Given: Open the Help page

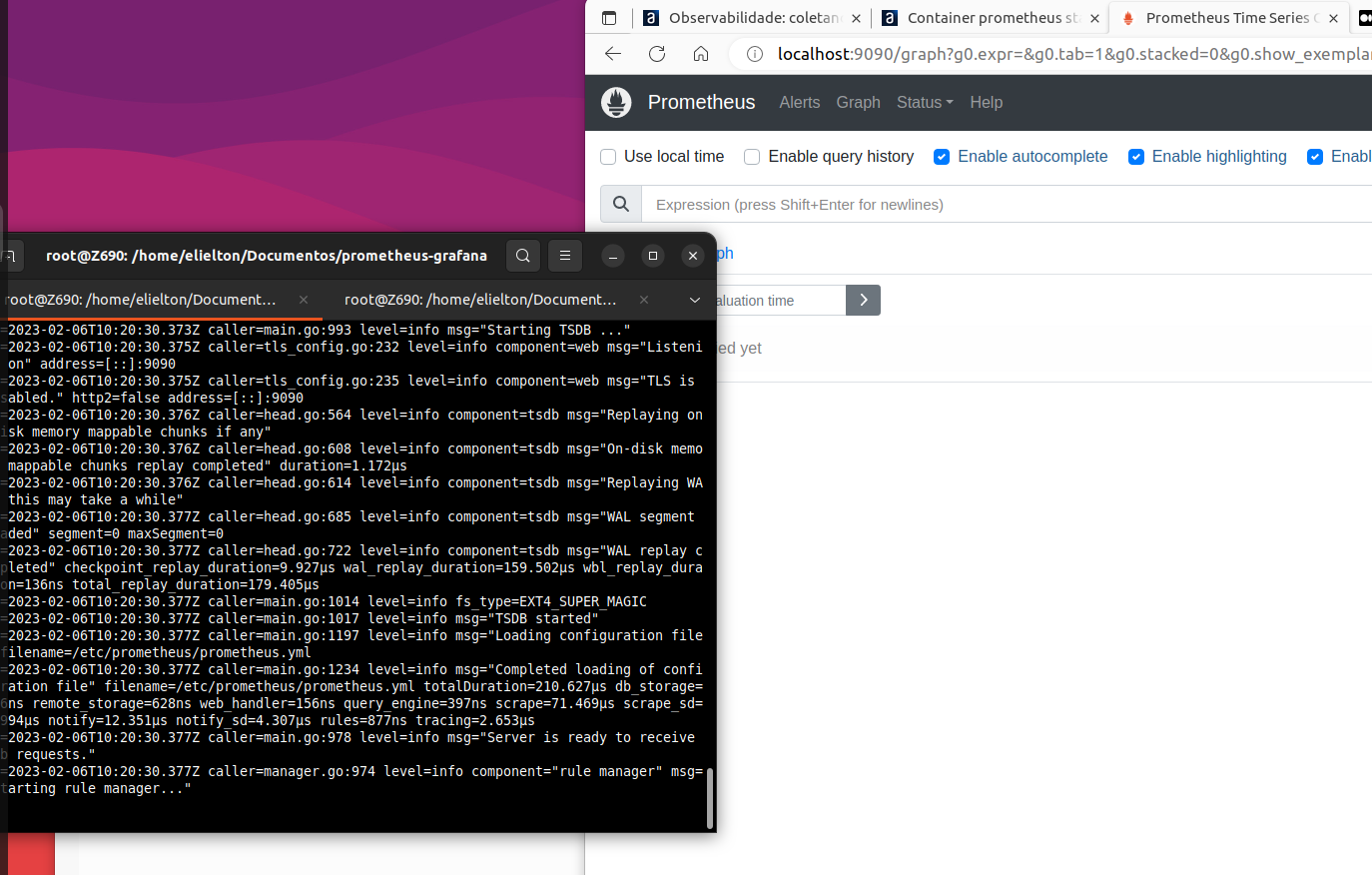Looking at the screenshot, I should tap(986, 102).
